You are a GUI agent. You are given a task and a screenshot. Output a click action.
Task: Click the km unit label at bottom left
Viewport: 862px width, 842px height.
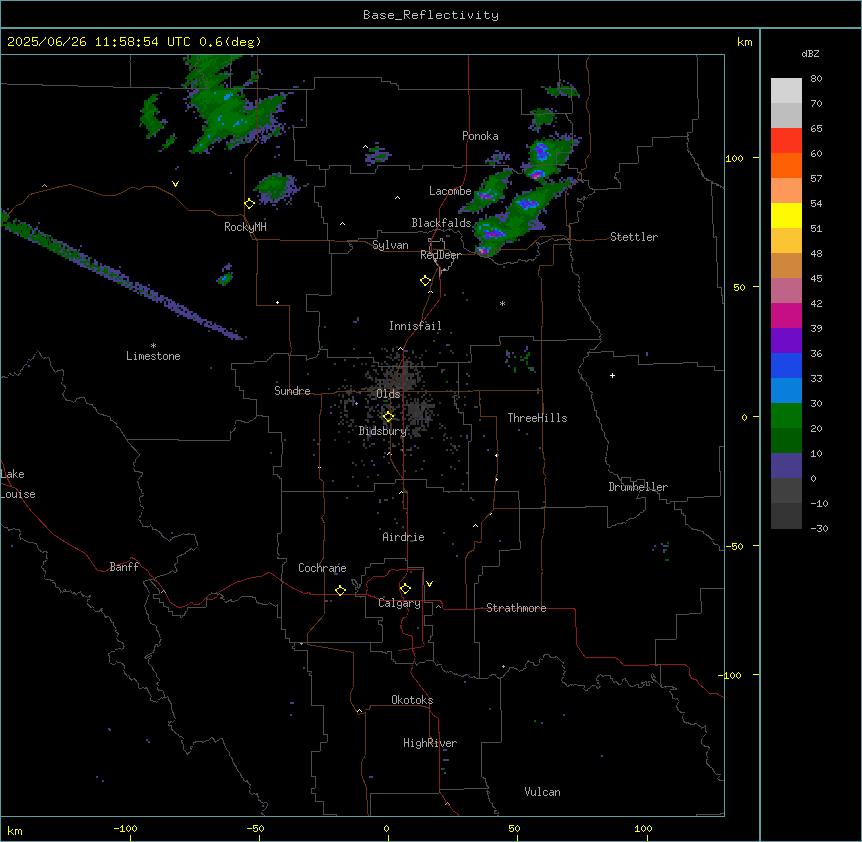pos(15,830)
